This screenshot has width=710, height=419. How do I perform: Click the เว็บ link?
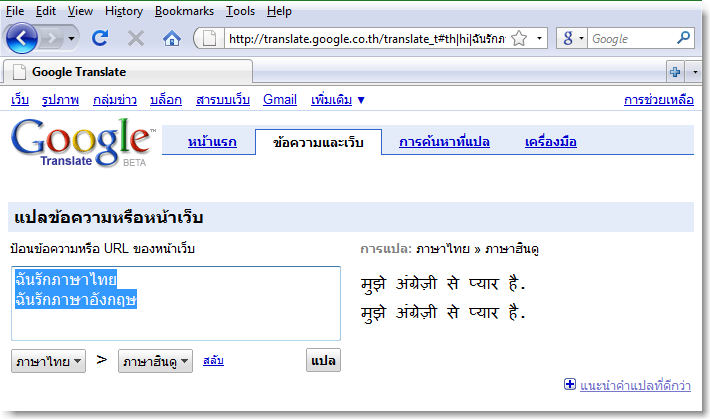click(20, 100)
